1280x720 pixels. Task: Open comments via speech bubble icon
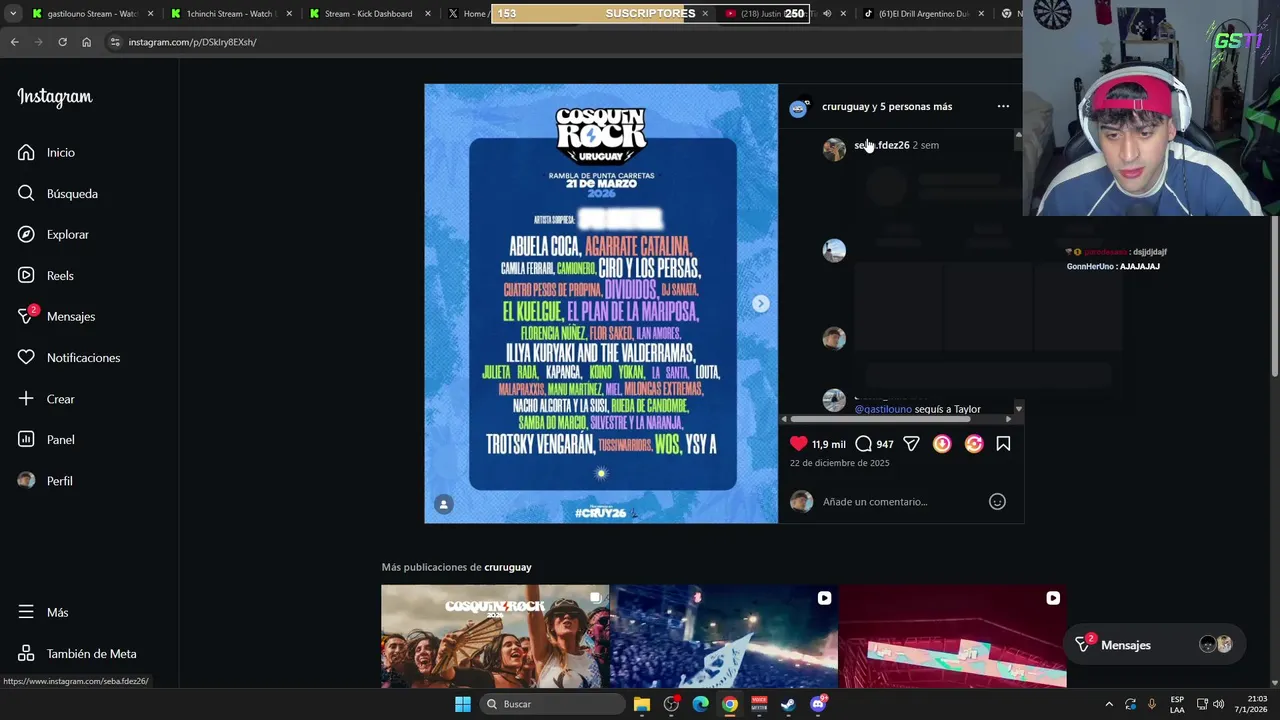click(x=863, y=443)
